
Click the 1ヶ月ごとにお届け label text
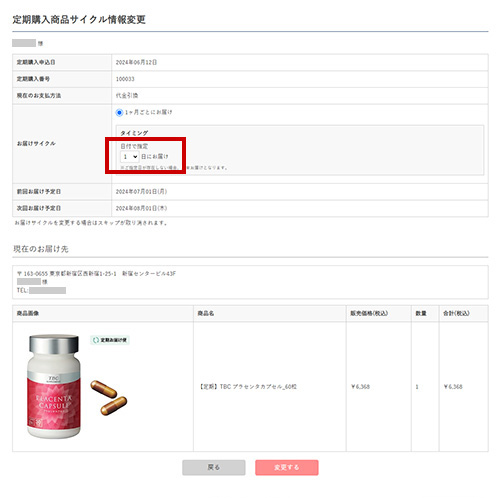coord(149,112)
